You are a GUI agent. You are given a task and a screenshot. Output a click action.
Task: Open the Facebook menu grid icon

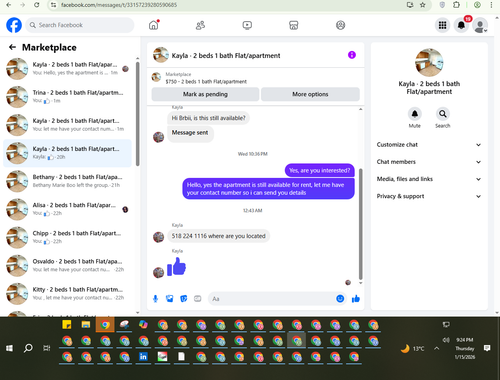(442, 25)
